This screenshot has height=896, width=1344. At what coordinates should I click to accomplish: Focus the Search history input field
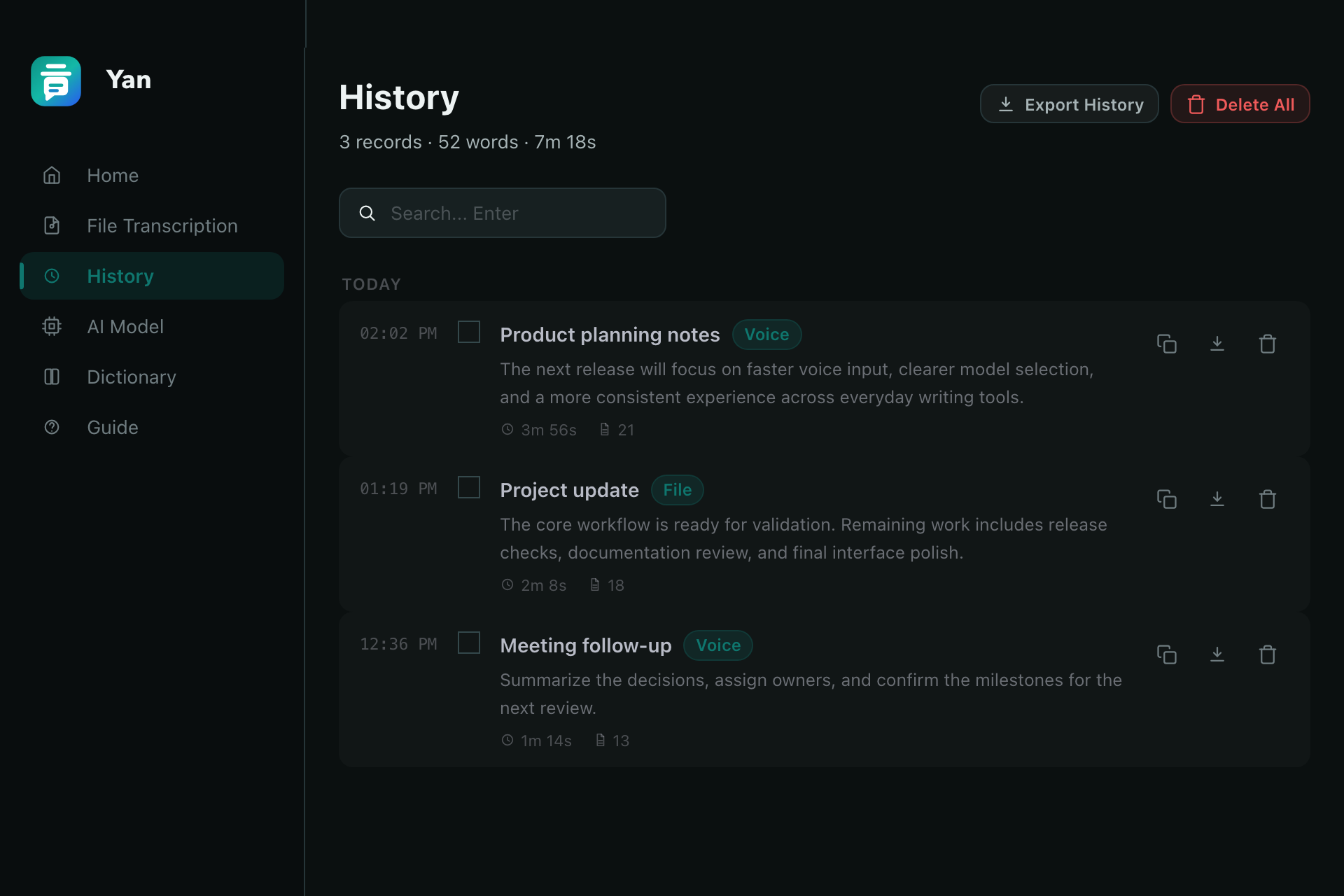point(503,213)
